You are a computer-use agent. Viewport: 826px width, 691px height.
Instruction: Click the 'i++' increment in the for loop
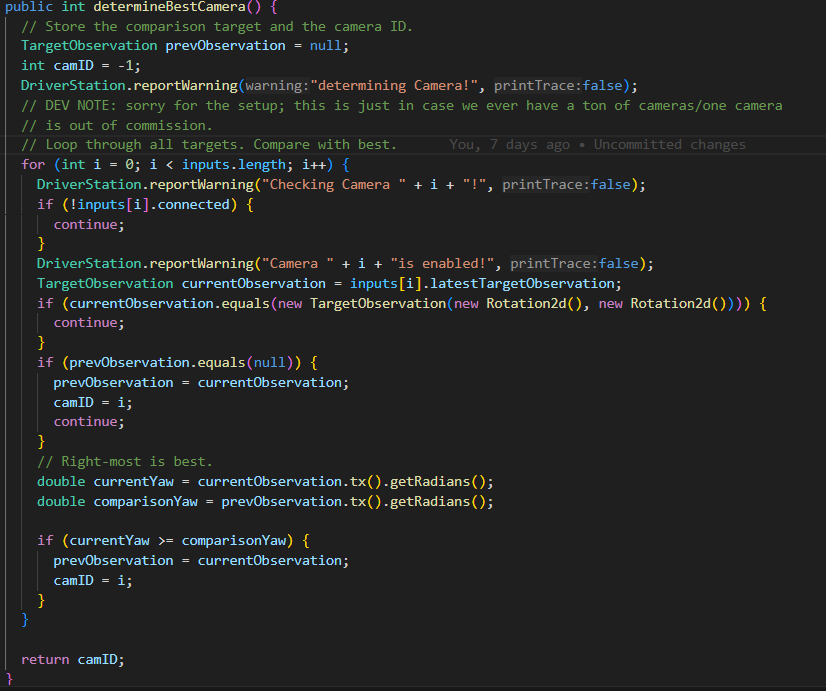(x=314, y=165)
